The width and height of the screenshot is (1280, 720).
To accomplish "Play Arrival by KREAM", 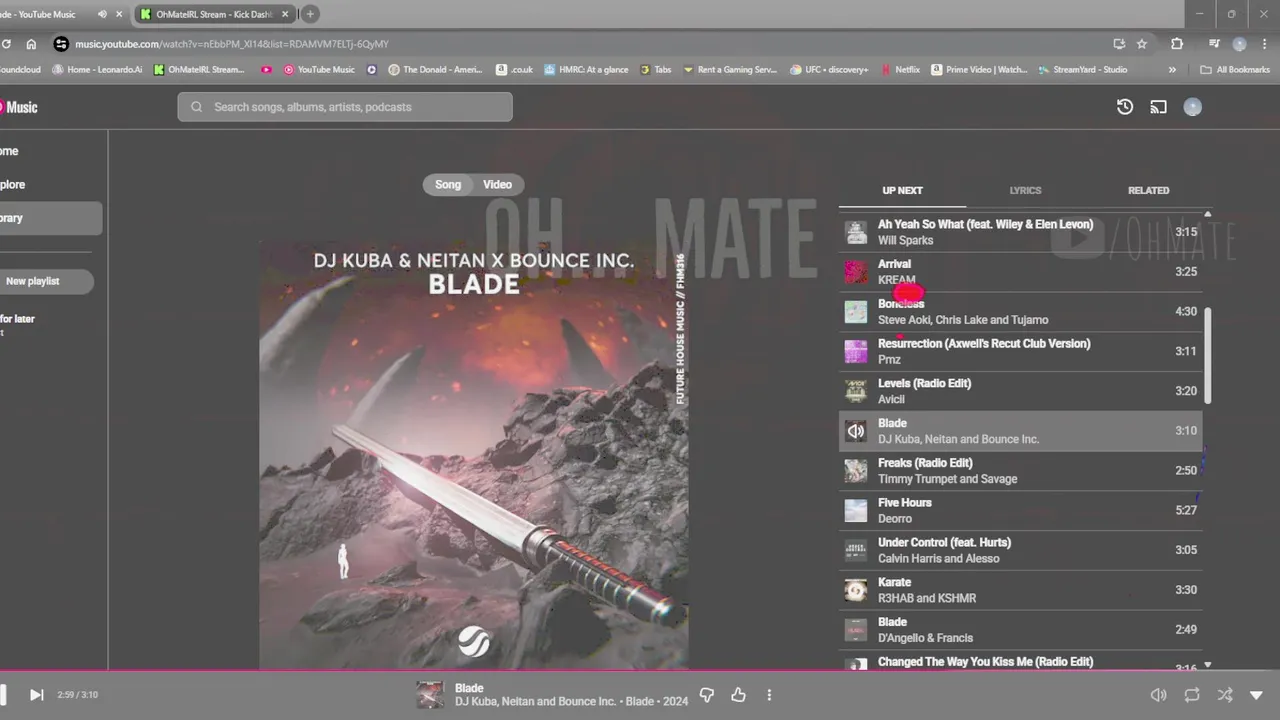I will pyautogui.click(x=1020, y=272).
